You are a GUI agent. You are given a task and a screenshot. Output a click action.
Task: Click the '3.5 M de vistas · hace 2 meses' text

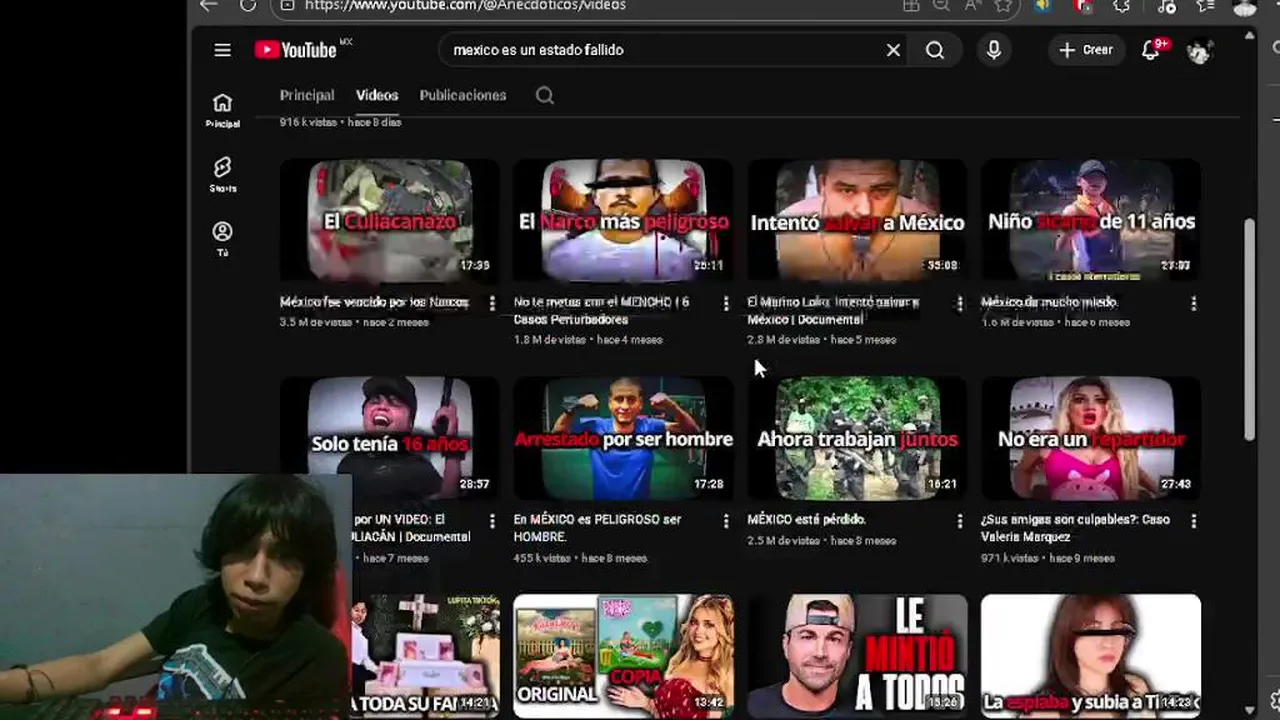(x=354, y=323)
